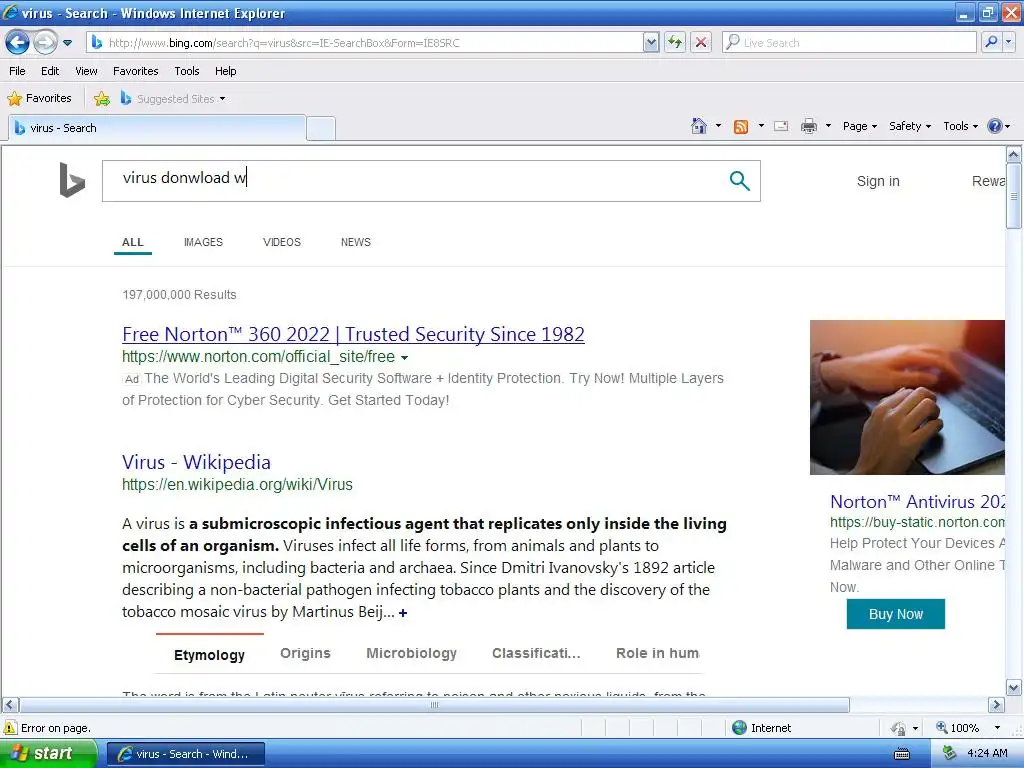
Task: Click the Print icon
Action: point(808,126)
